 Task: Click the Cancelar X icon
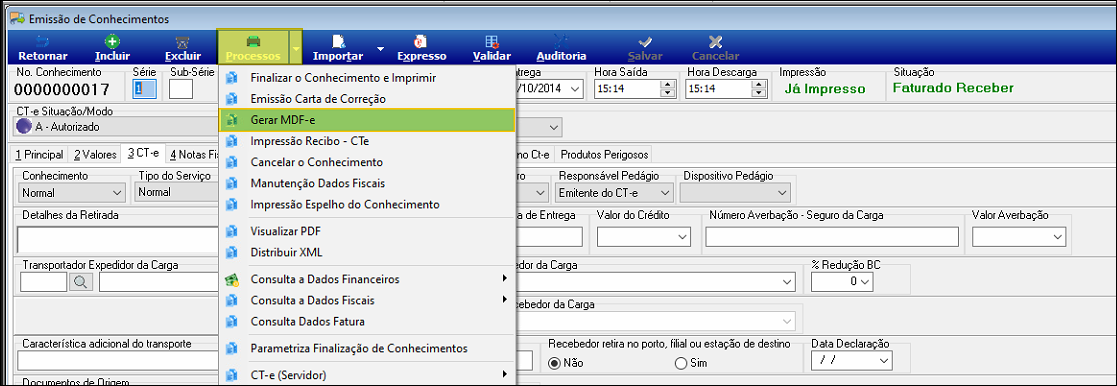715,41
